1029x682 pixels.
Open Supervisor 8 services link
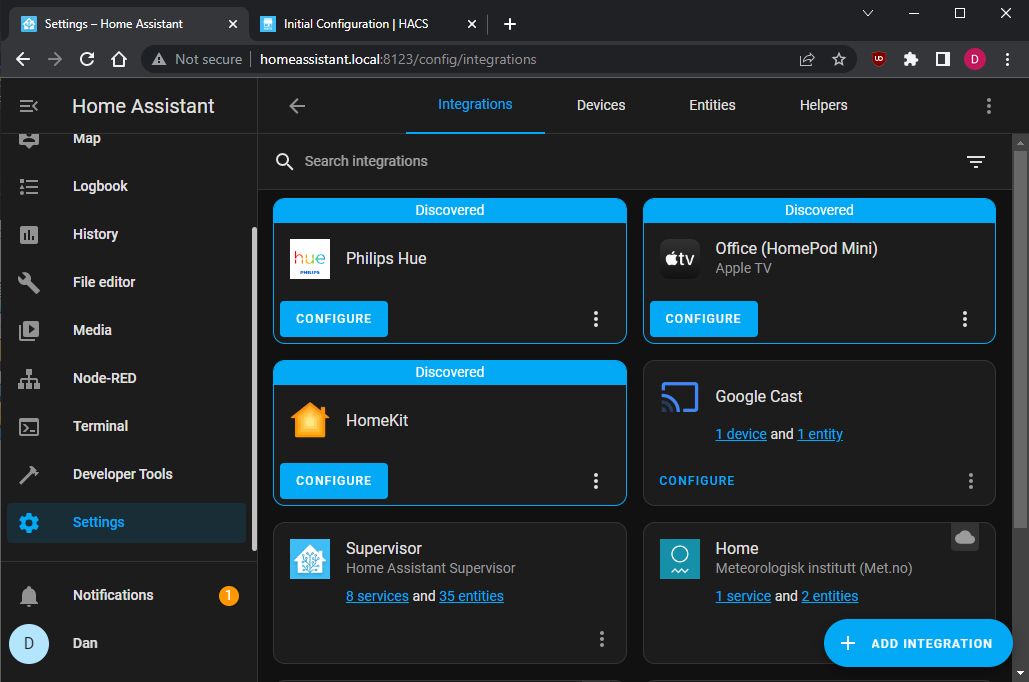click(x=377, y=596)
